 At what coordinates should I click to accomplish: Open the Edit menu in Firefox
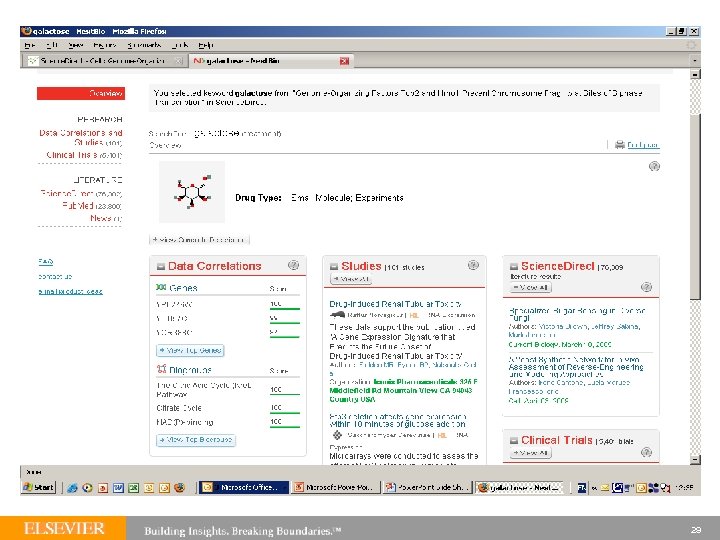coord(51,45)
